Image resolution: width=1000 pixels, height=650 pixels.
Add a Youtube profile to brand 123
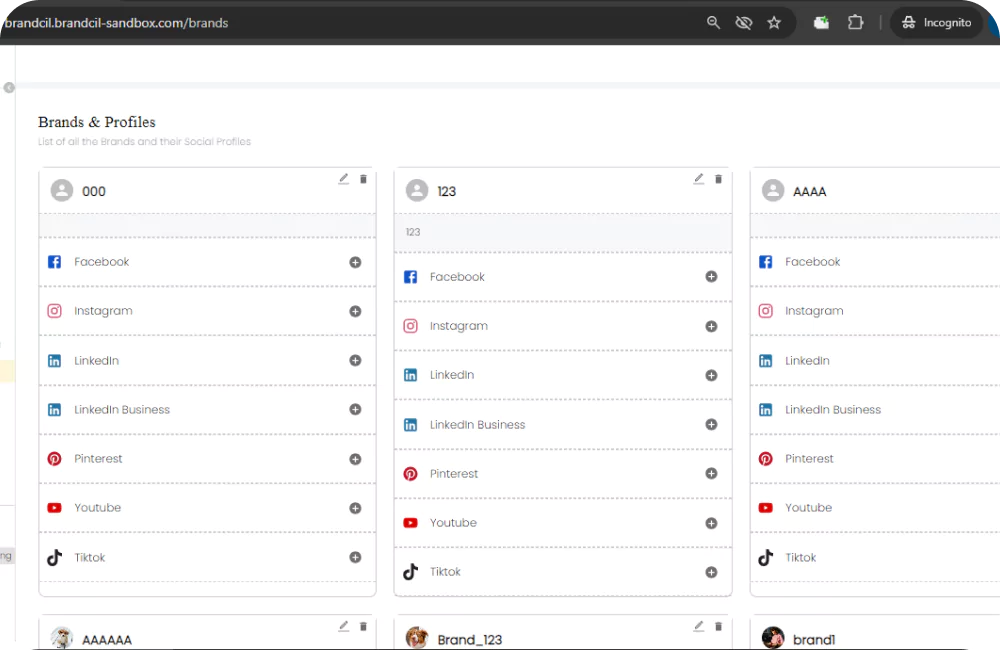pyautogui.click(x=711, y=523)
